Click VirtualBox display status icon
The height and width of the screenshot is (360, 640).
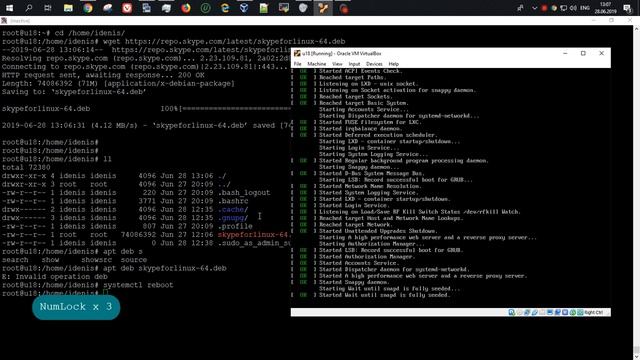pos(558,312)
